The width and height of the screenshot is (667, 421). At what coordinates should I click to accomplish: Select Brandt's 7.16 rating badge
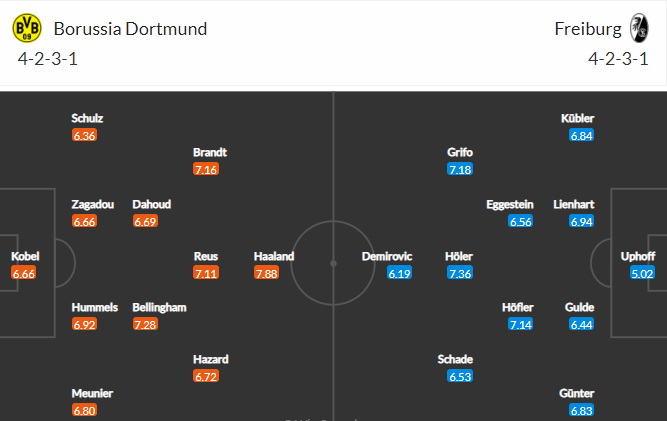(206, 169)
